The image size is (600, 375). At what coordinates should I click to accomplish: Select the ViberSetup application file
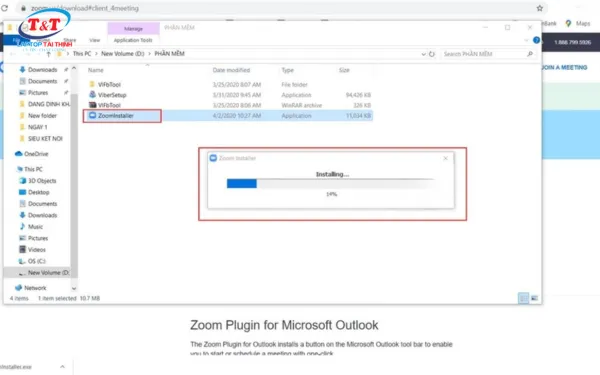coord(229,95)
